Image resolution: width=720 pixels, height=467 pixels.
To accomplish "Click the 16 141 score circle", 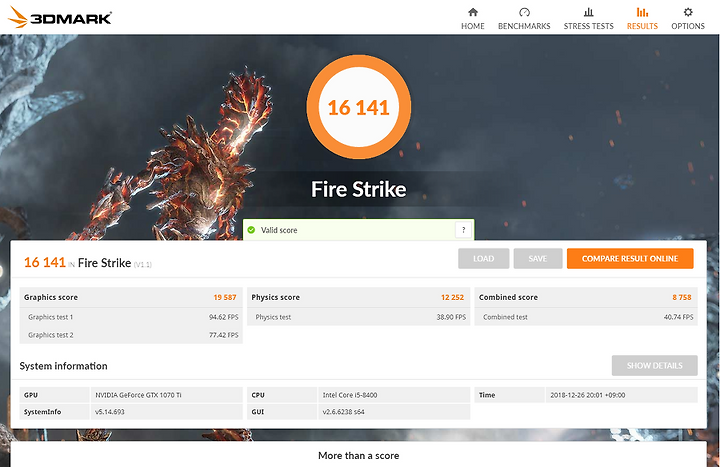I will (x=359, y=107).
